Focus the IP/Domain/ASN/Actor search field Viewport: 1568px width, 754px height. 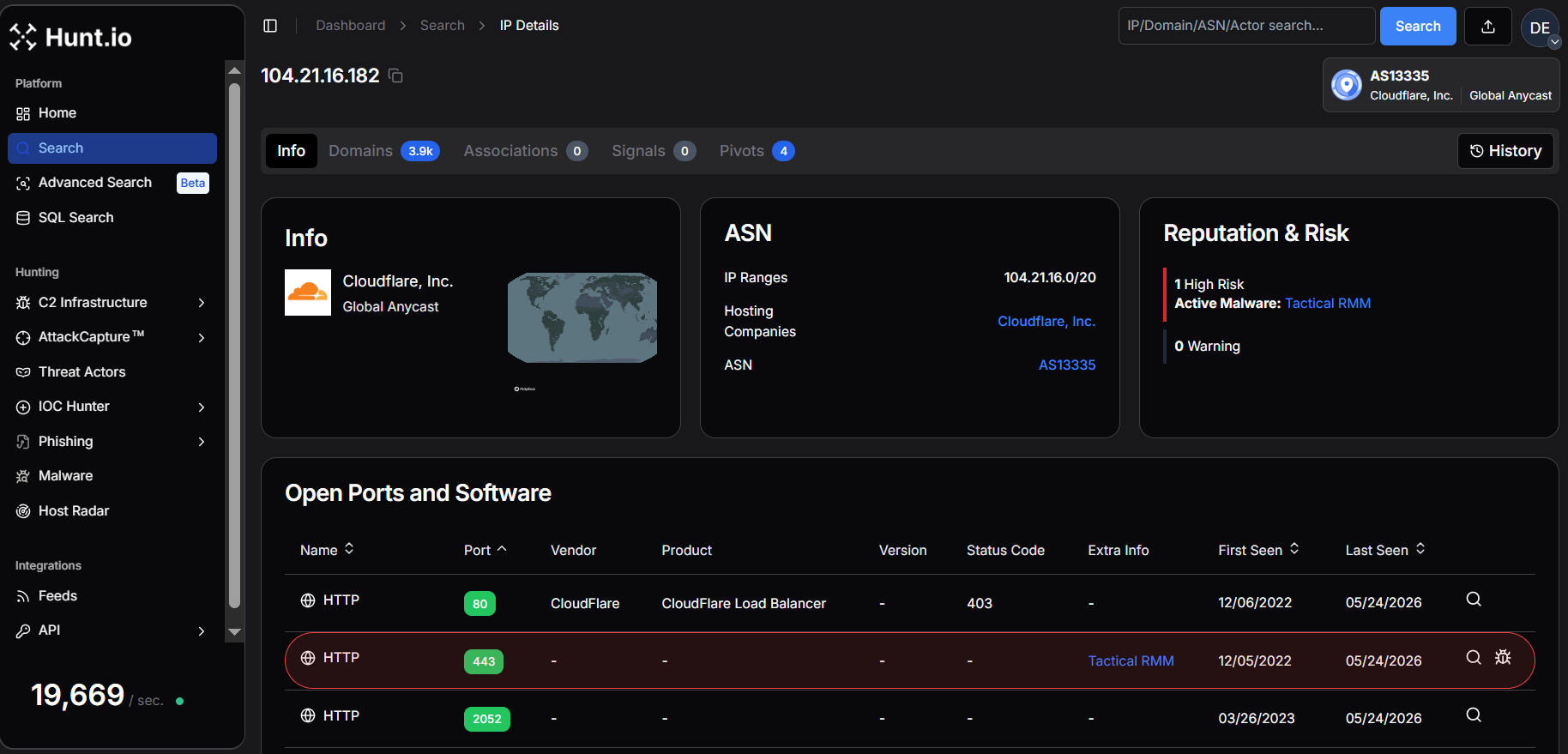[x=1246, y=27]
